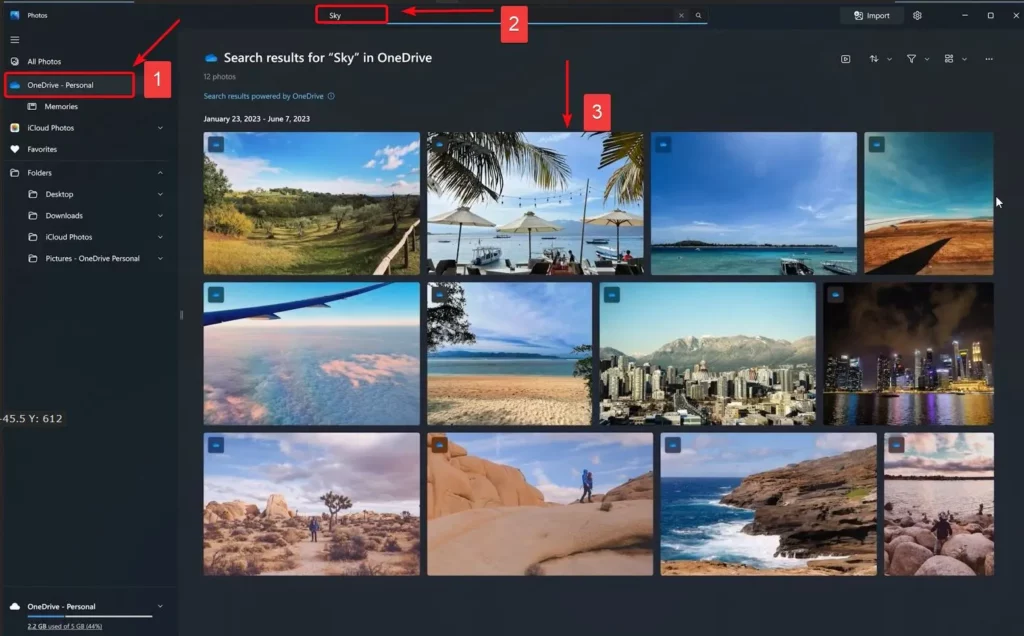Expand the Downloads folder chevron
This screenshot has width=1024, height=636.
[160, 215]
